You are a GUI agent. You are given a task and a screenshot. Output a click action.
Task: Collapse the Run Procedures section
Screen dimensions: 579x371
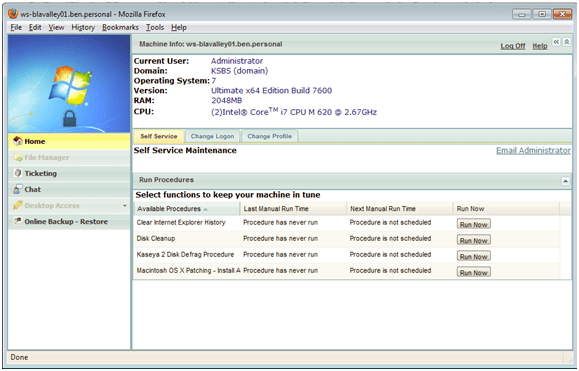click(x=565, y=181)
